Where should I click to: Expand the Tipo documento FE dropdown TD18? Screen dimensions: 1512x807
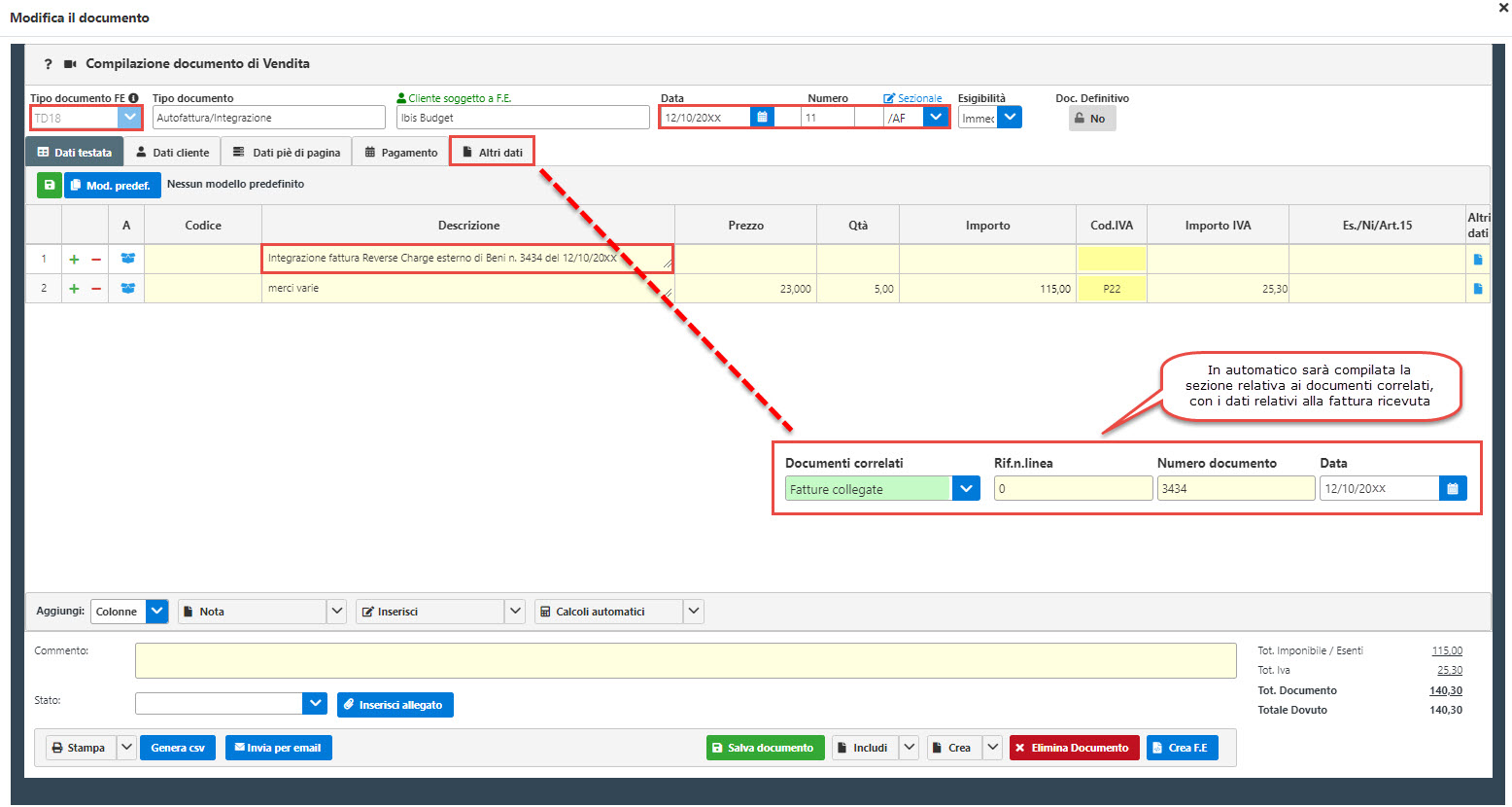coord(130,118)
